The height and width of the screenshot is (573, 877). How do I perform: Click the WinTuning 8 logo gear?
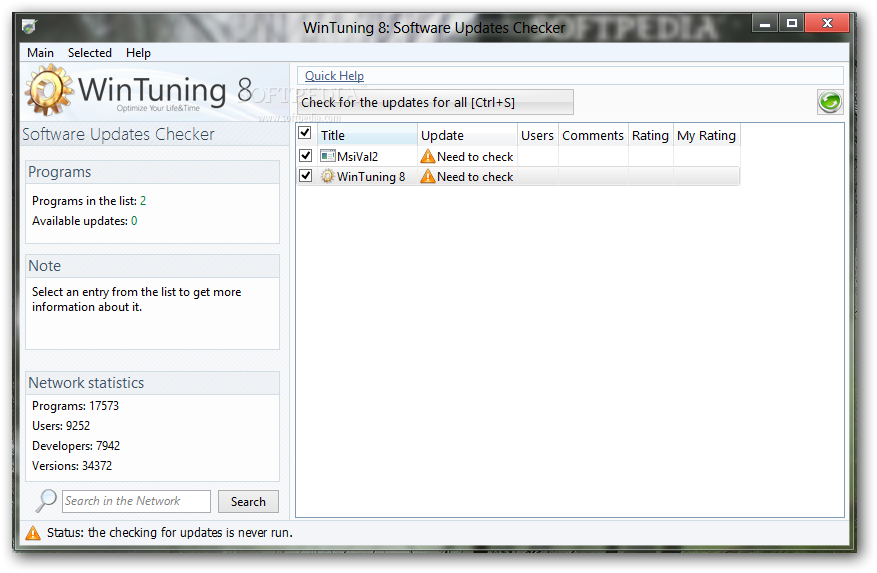point(49,90)
